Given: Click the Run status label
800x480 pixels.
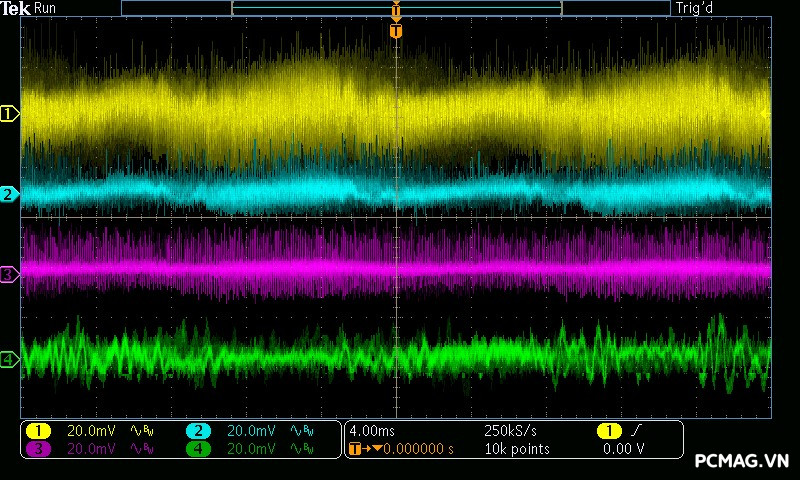Looking at the screenshot, I should pos(46,8).
